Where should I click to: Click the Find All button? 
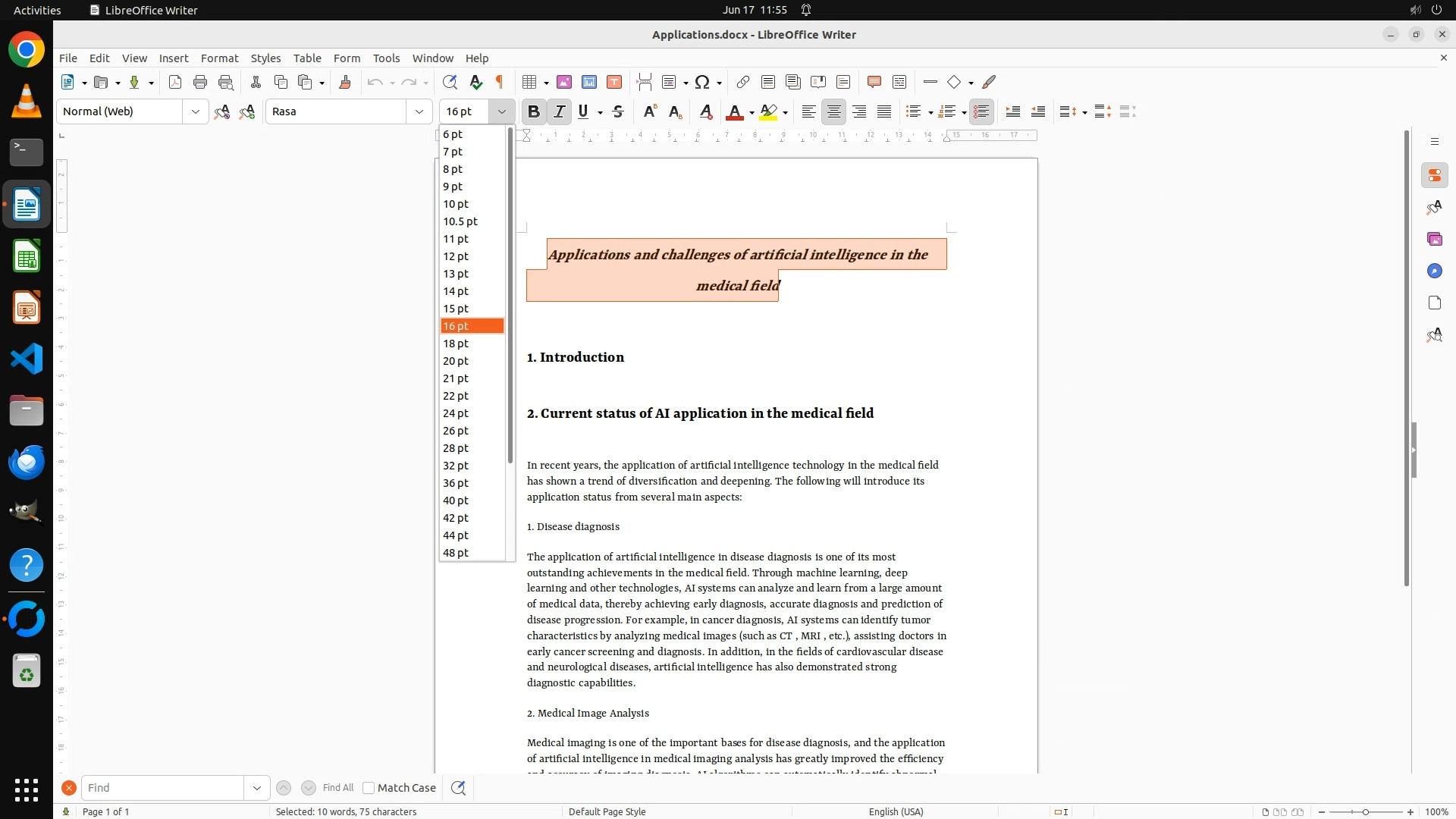point(337,788)
